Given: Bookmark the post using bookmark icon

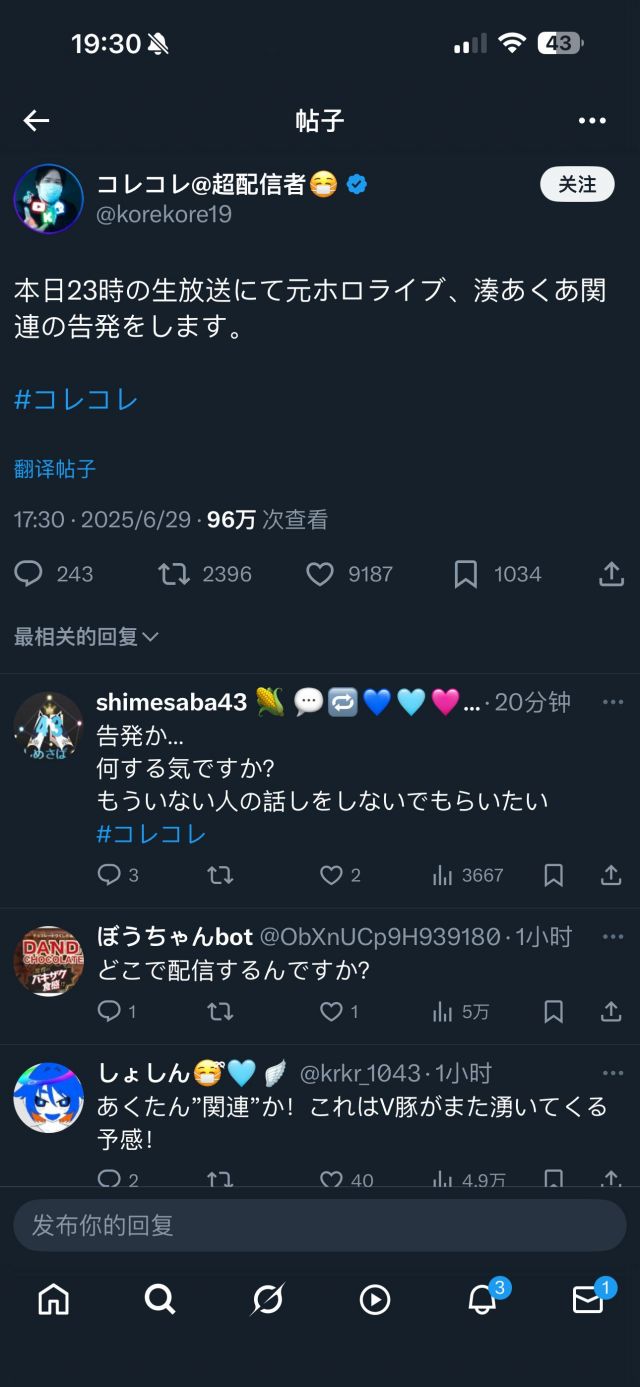Looking at the screenshot, I should 466,573.
